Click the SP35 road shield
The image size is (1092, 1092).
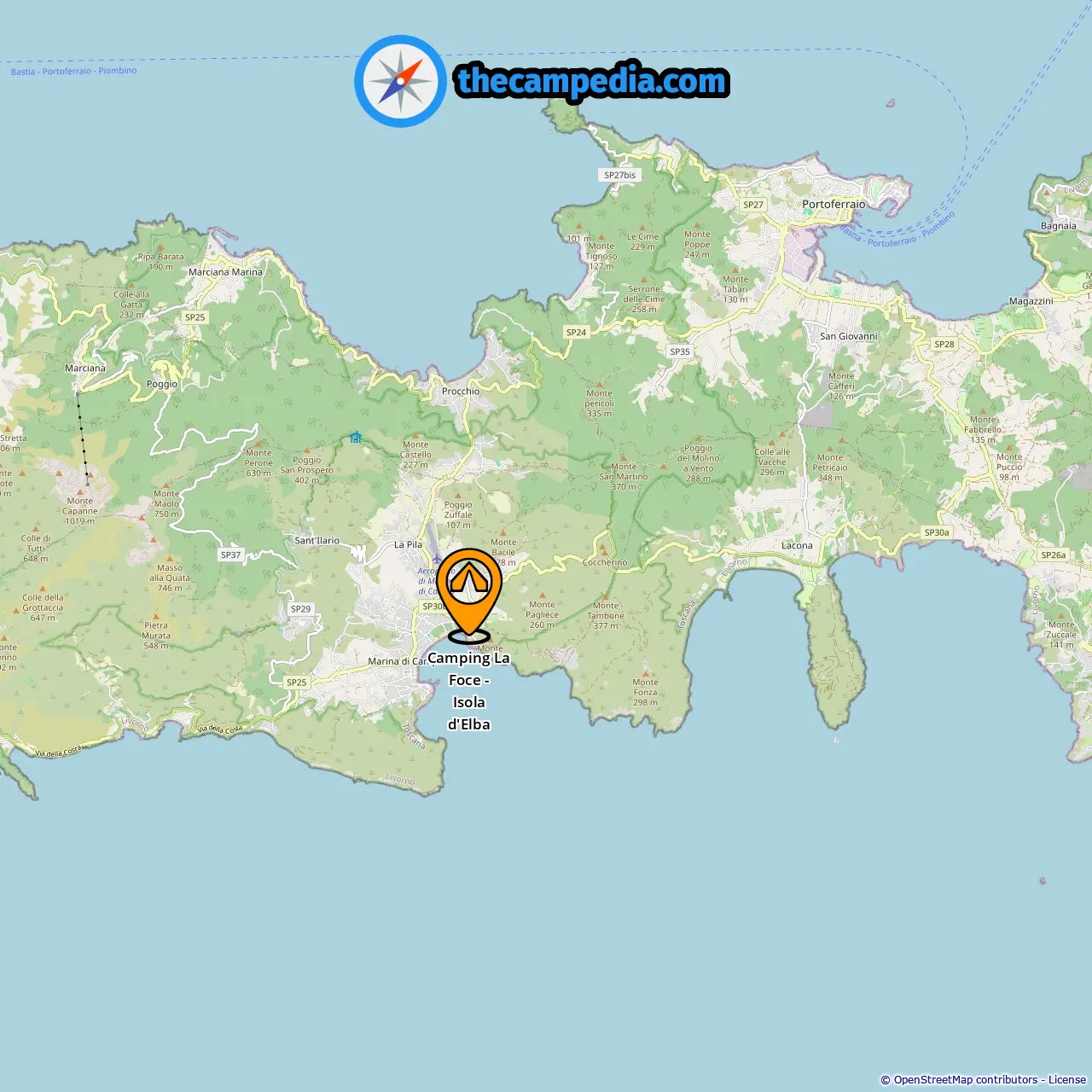pos(679,351)
